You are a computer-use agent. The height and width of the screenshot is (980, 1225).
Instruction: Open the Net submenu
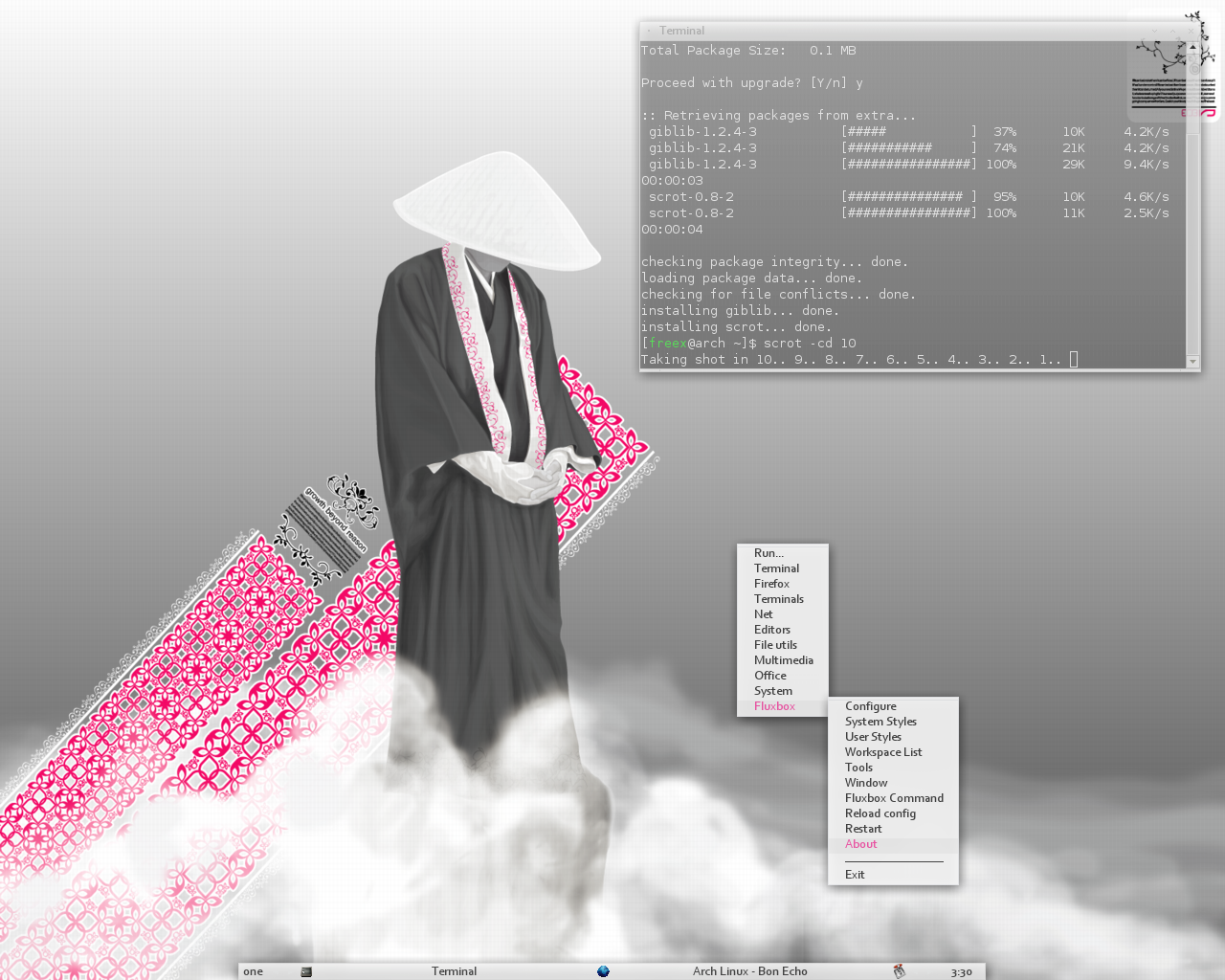tap(782, 614)
